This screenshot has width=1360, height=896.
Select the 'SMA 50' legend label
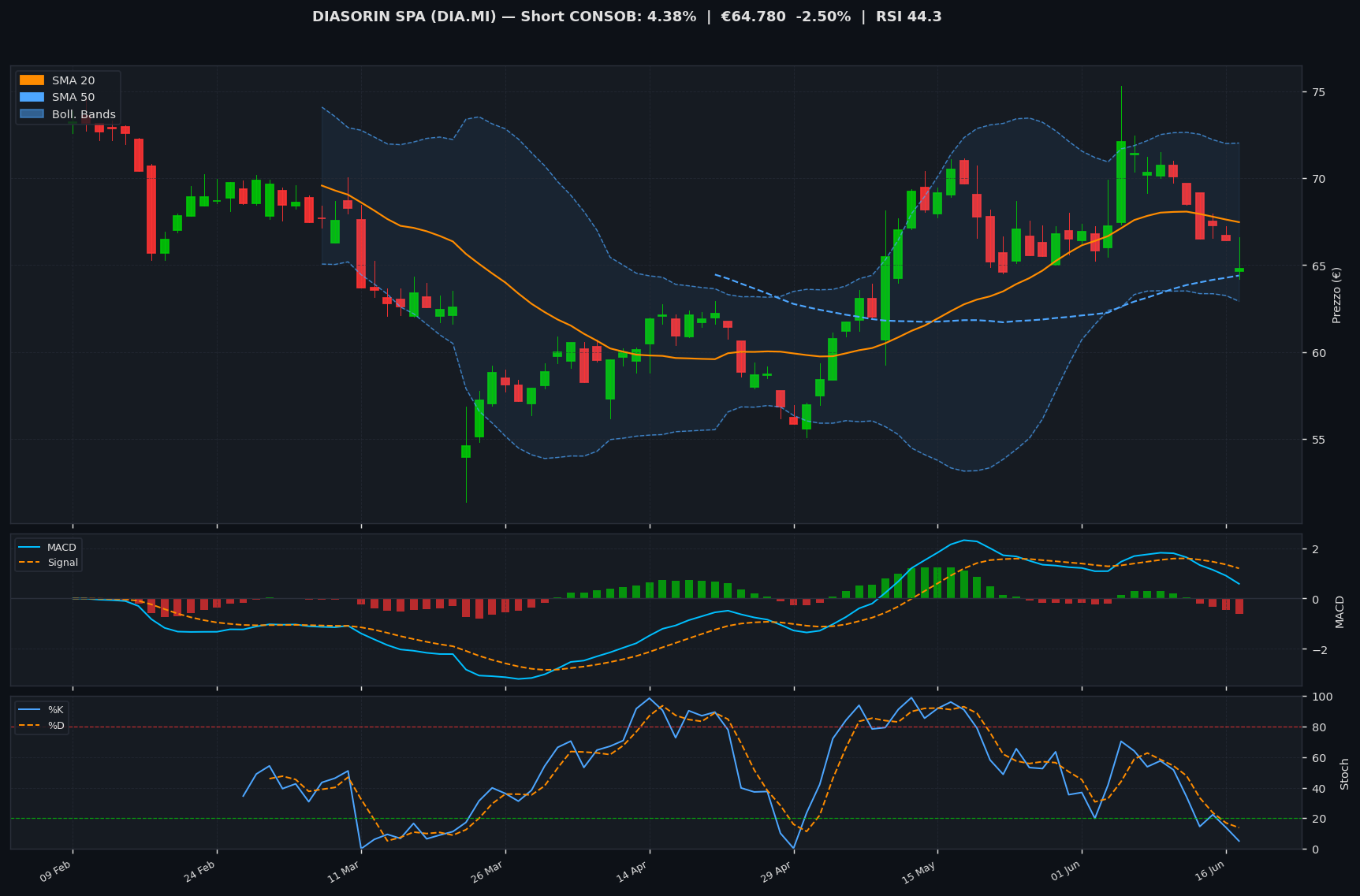pos(73,98)
